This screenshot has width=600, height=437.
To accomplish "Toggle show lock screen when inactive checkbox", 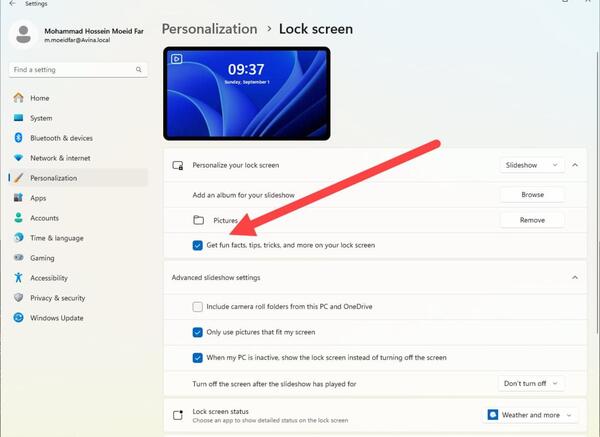I will [197, 358].
